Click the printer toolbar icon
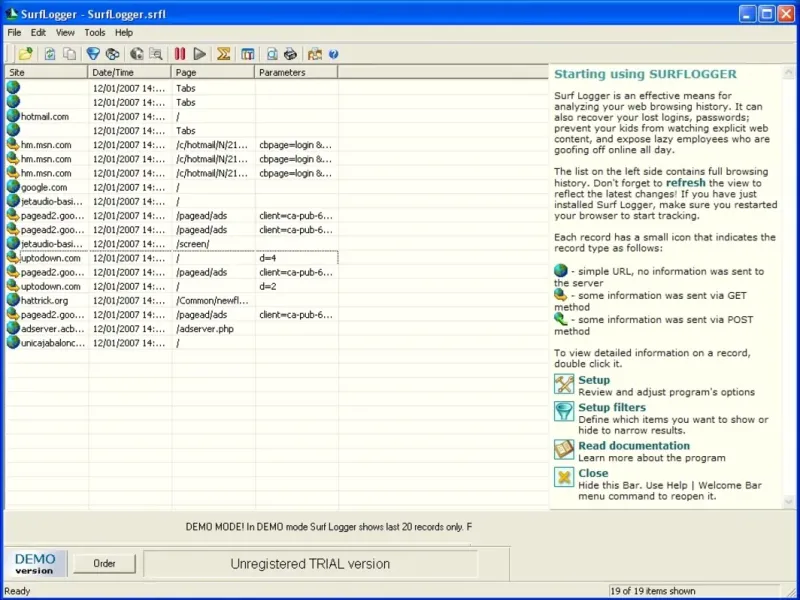The height and width of the screenshot is (600, 800). point(290,54)
